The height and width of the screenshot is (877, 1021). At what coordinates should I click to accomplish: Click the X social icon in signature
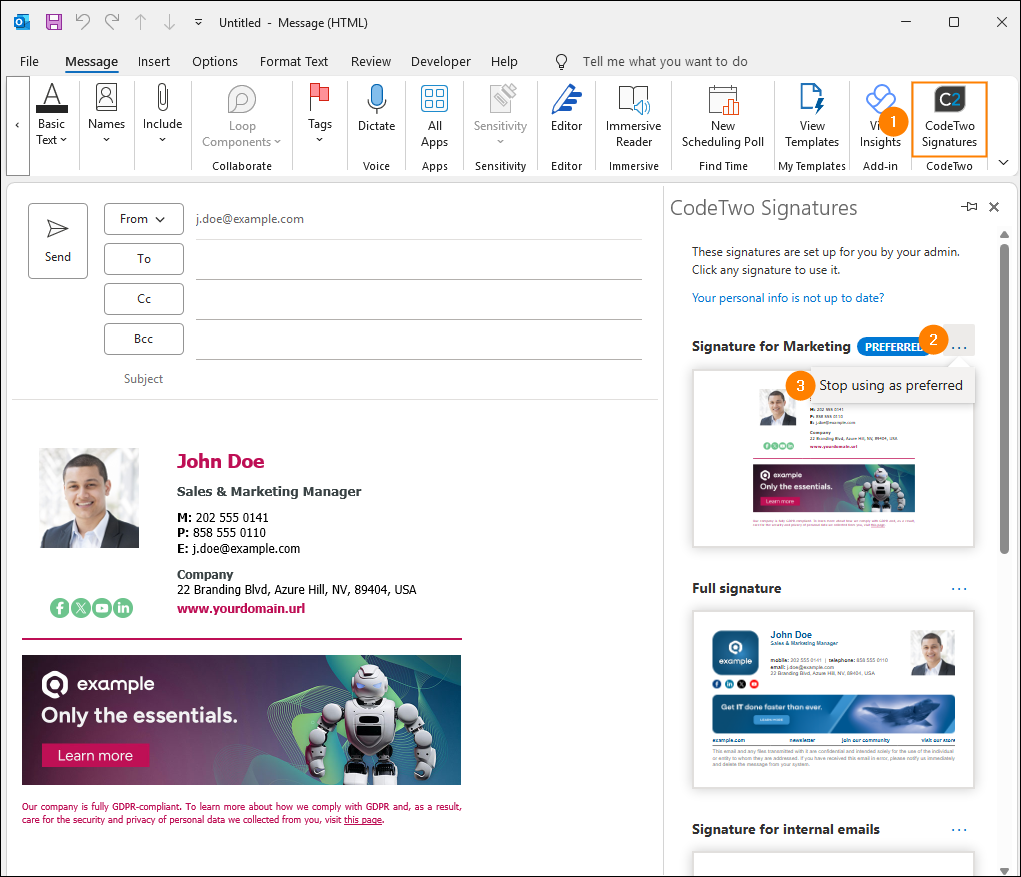point(81,608)
